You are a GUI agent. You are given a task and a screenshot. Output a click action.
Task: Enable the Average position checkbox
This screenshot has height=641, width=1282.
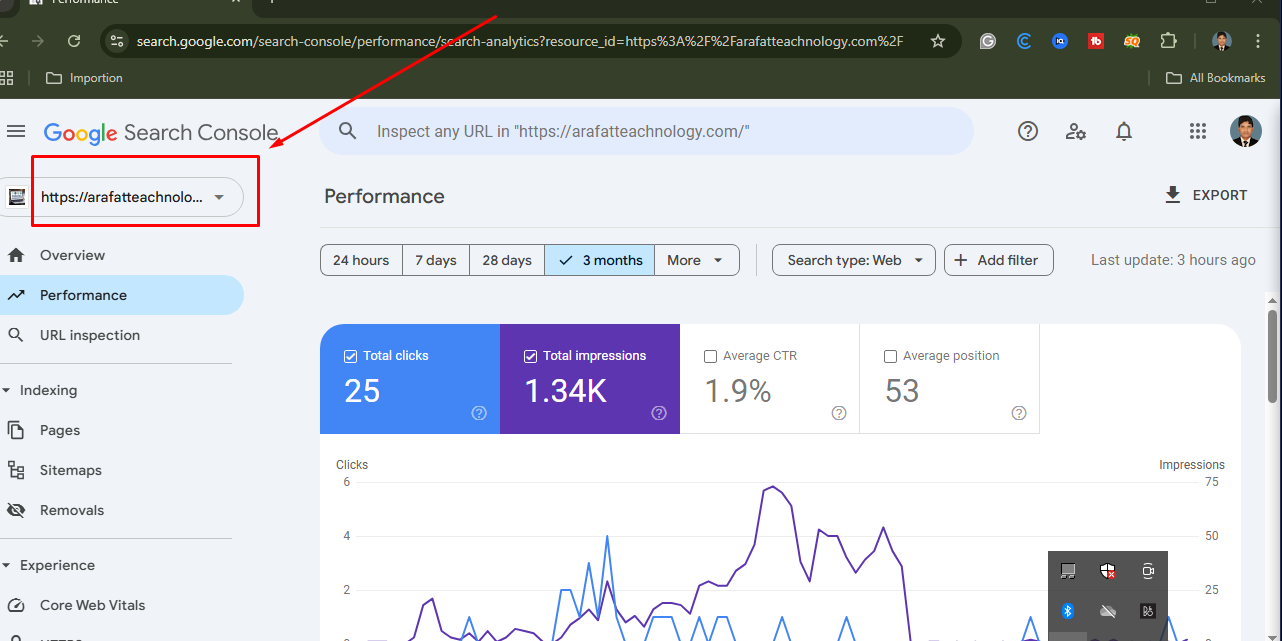[890, 356]
